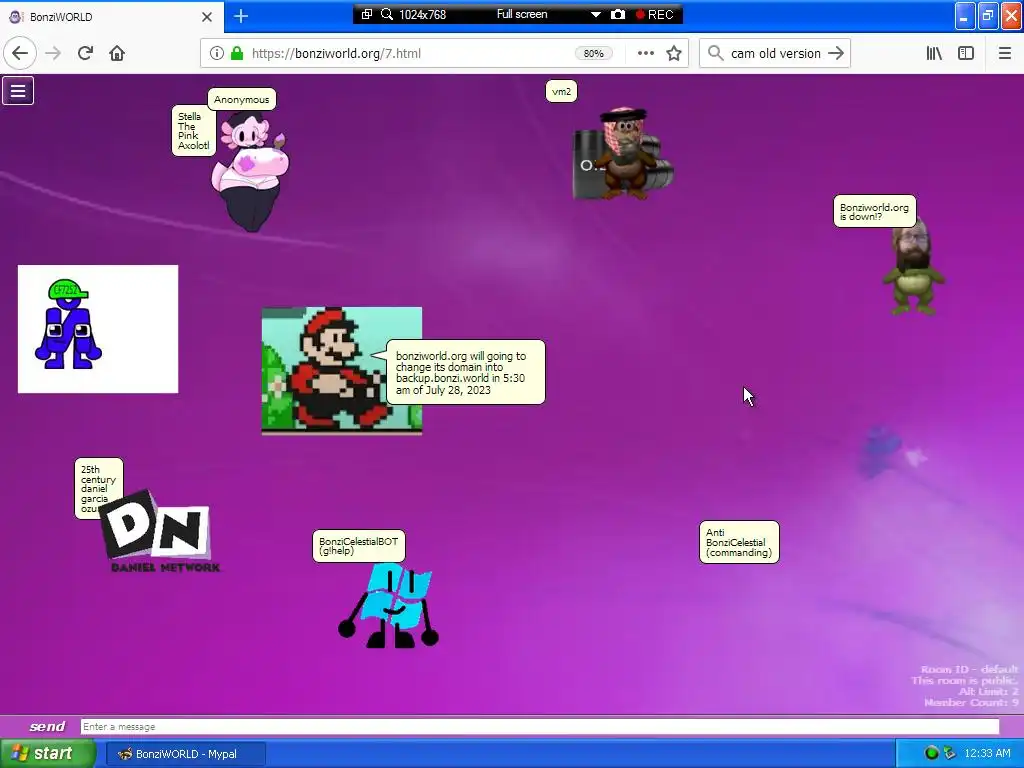Click the bearded green character avatar
Image resolution: width=1024 pixels, height=768 pixels.
pos(913,266)
